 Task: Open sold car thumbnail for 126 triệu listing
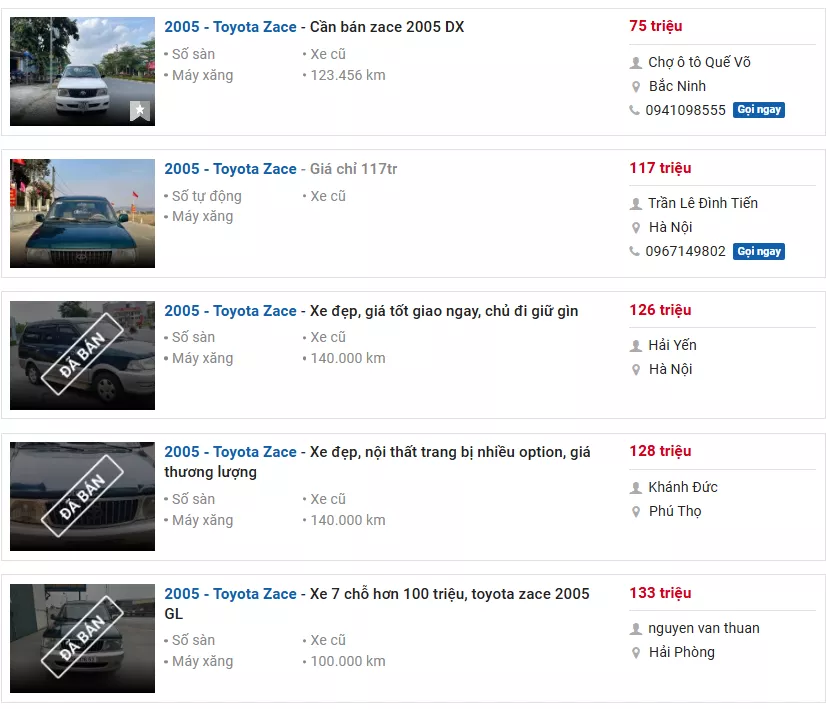82,355
